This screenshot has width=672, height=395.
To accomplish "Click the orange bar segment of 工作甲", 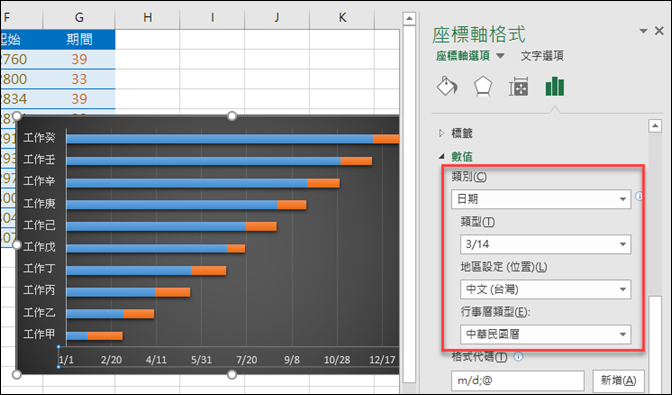I will click(x=105, y=335).
